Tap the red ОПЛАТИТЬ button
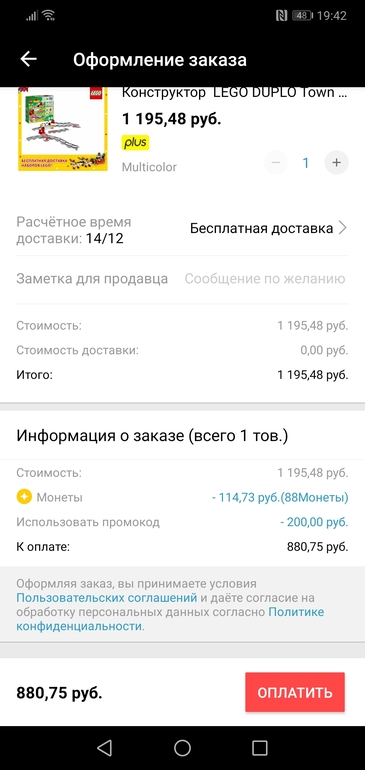Image resolution: width=365 pixels, height=770 pixels. coord(295,692)
